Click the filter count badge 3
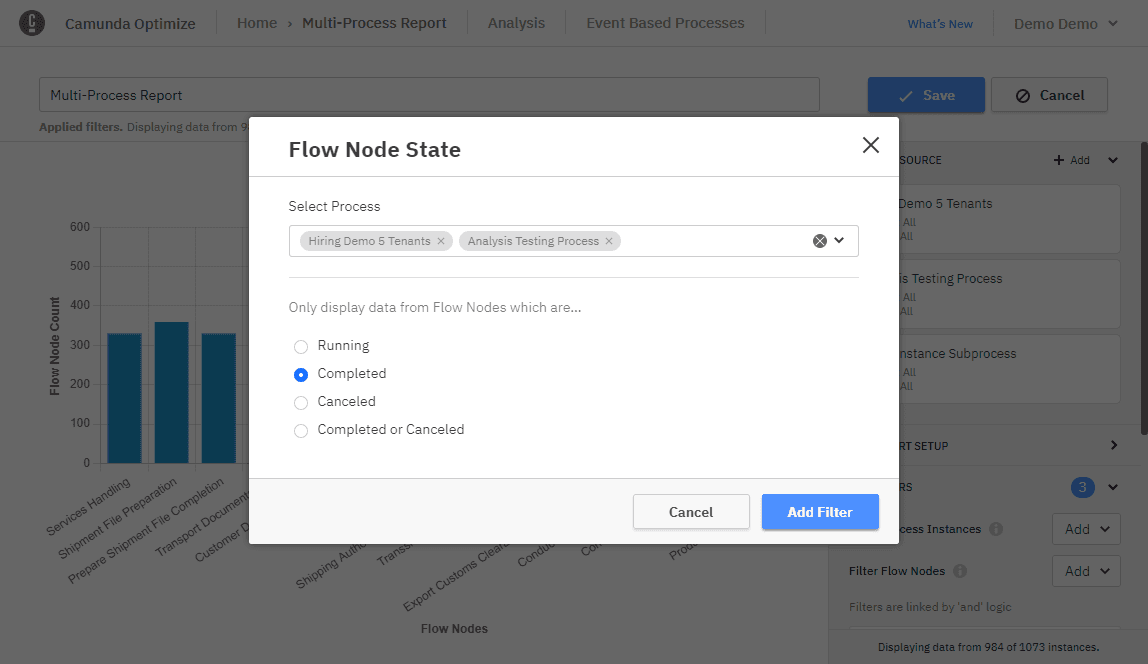1148x664 pixels. (x=1083, y=487)
